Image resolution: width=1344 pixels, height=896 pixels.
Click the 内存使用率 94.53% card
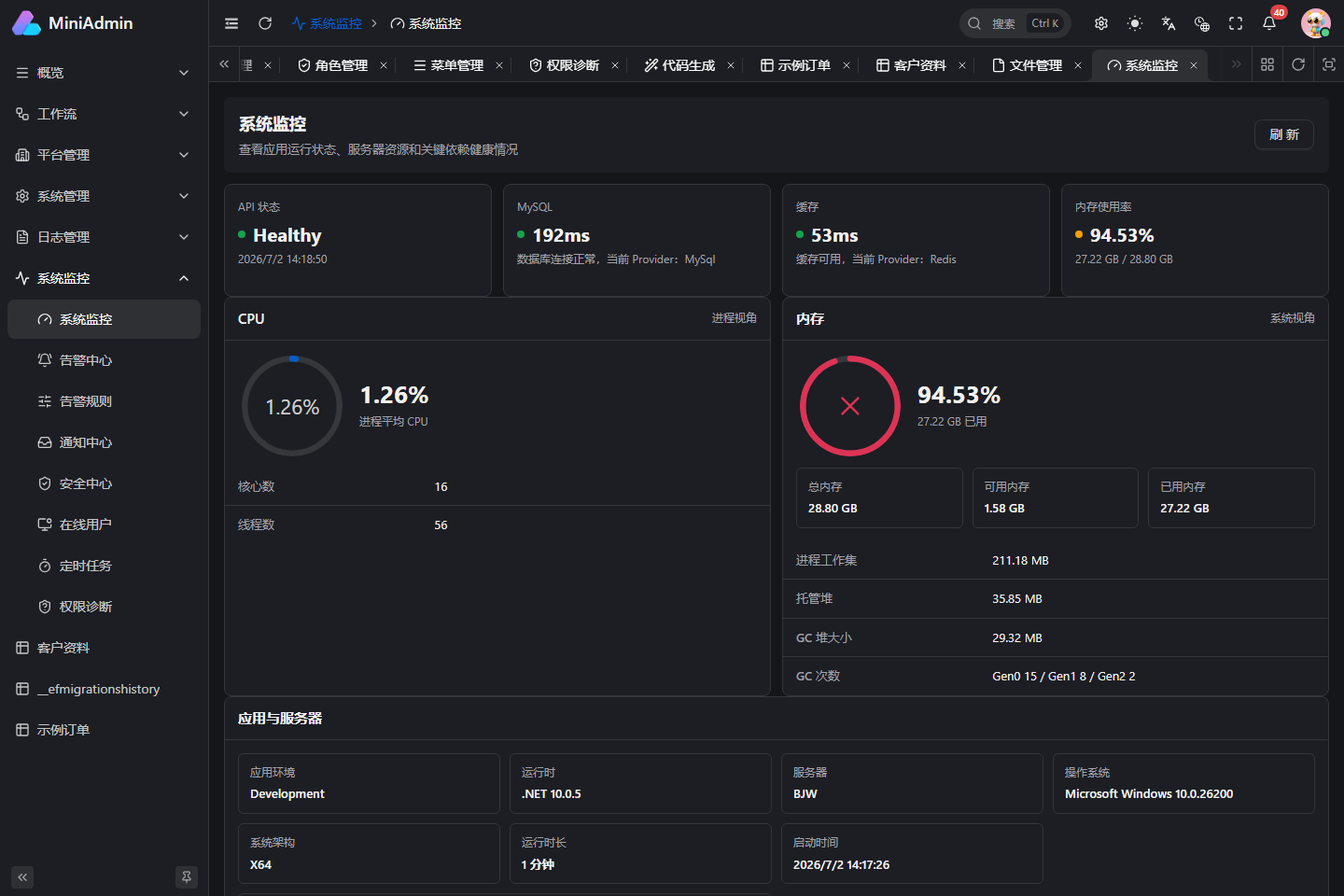coord(1195,240)
